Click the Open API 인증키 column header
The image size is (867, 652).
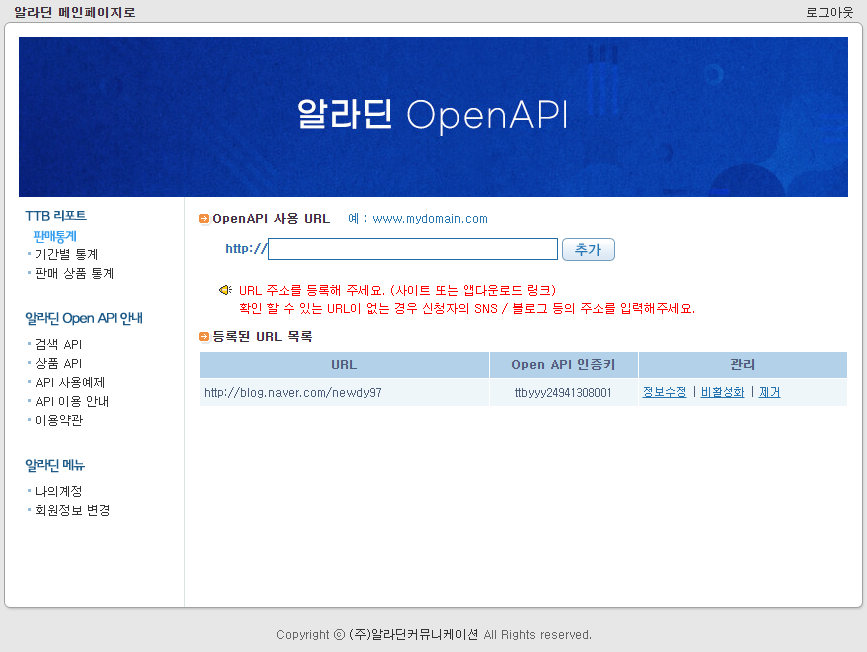(563, 365)
